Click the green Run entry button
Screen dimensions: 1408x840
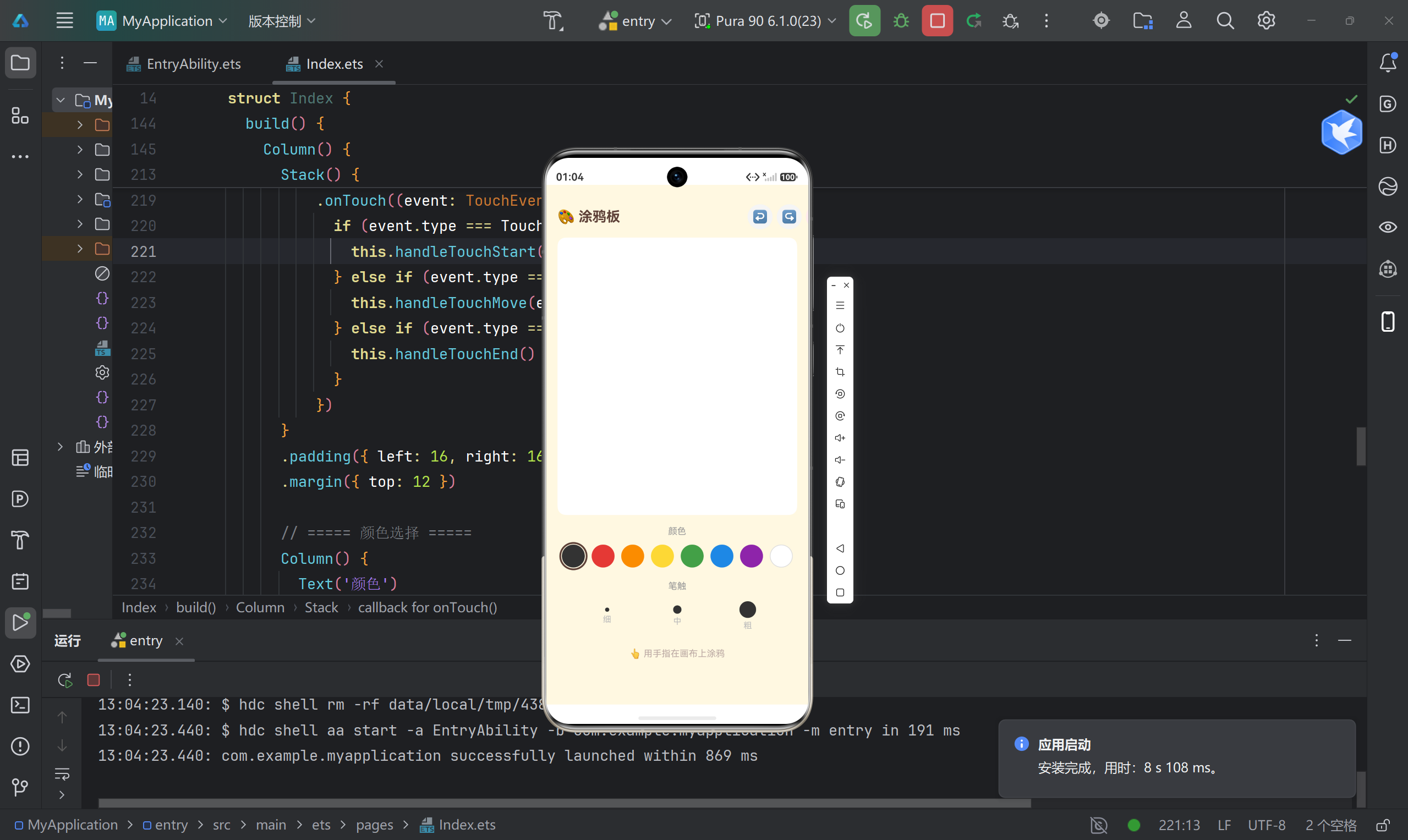coord(864,21)
